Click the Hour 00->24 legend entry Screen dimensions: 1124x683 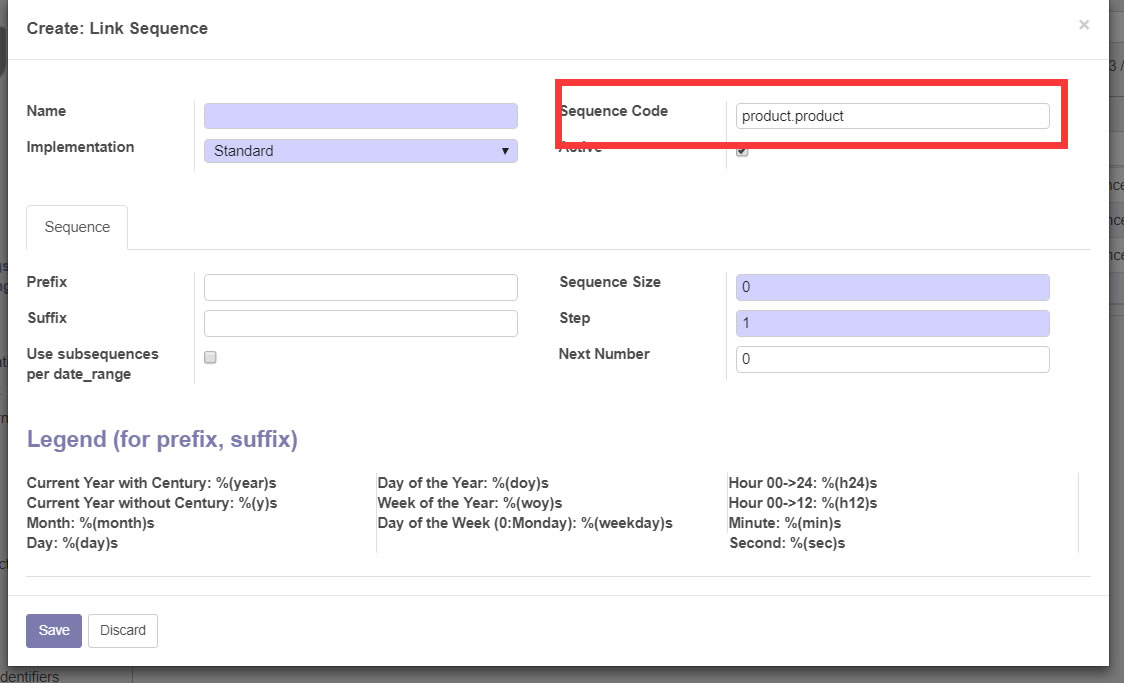click(802, 483)
